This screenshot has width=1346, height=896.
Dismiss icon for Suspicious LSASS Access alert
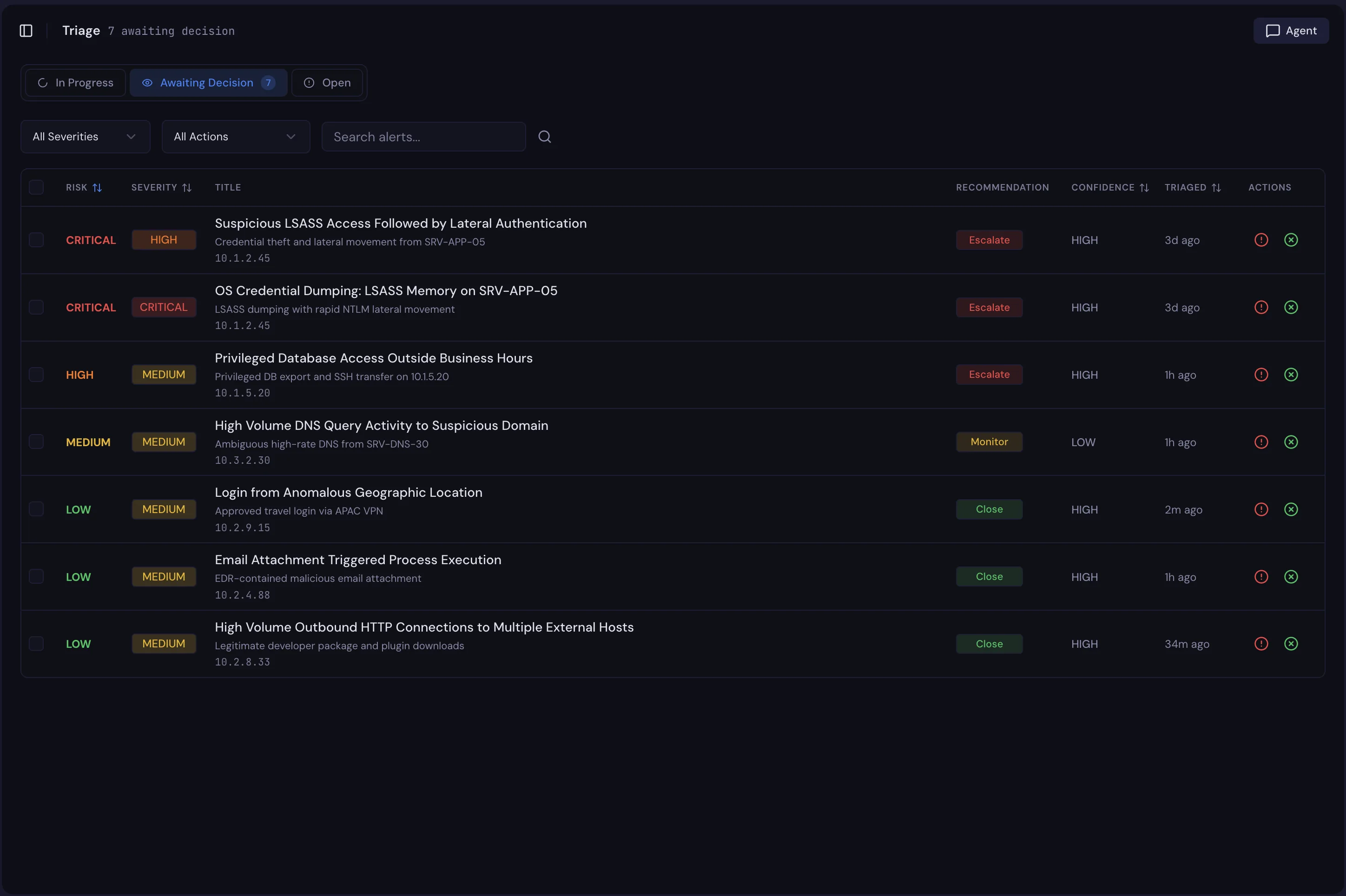[x=1291, y=240]
